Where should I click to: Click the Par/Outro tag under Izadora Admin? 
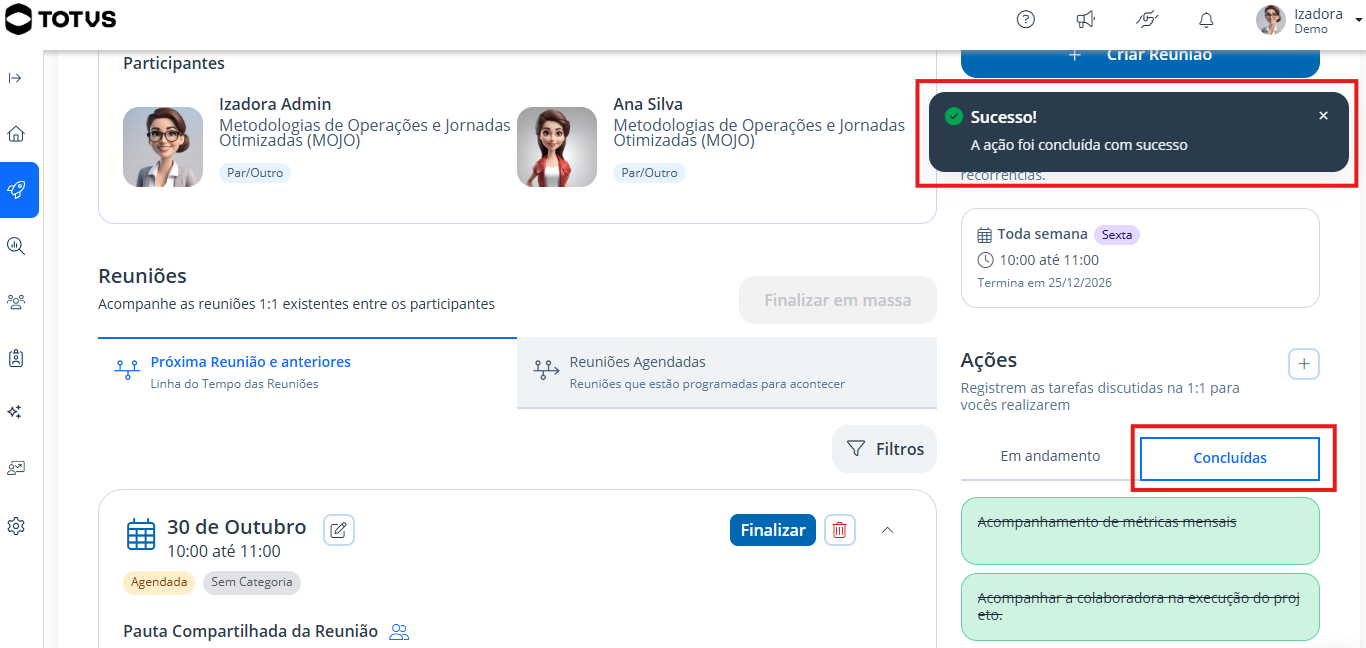tap(255, 173)
